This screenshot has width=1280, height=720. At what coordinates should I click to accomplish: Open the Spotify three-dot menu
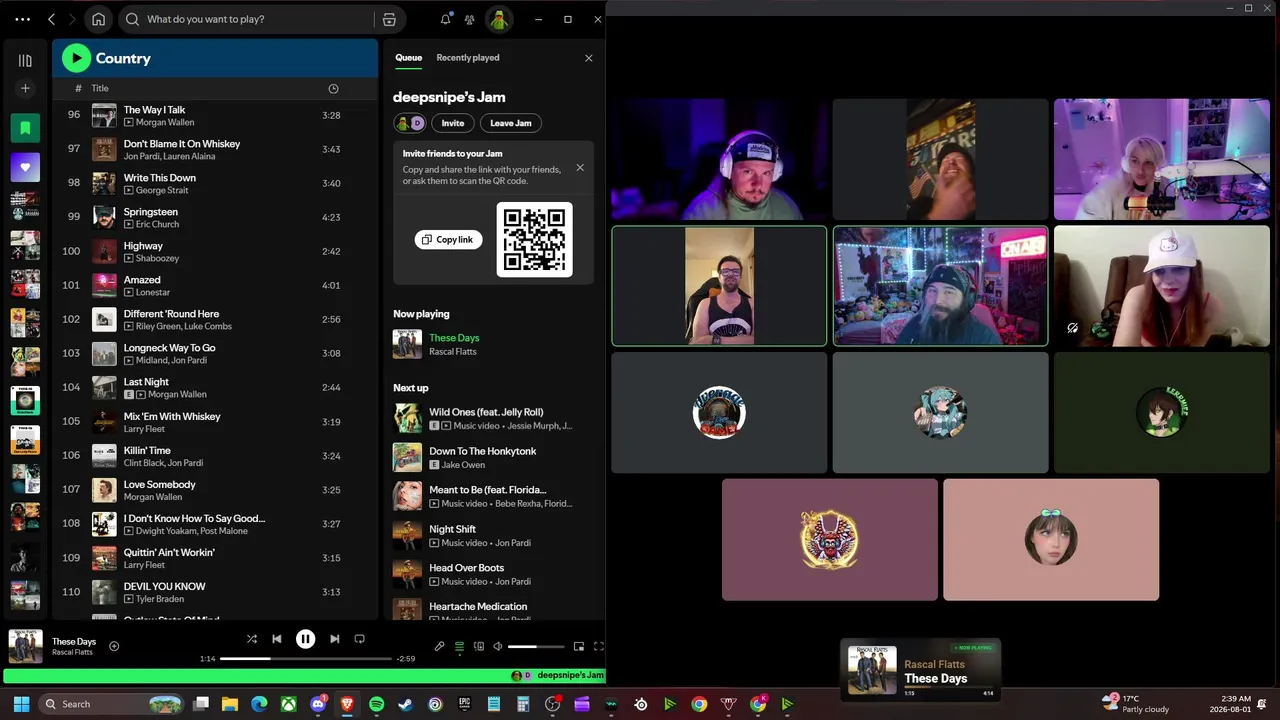tap(23, 19)
